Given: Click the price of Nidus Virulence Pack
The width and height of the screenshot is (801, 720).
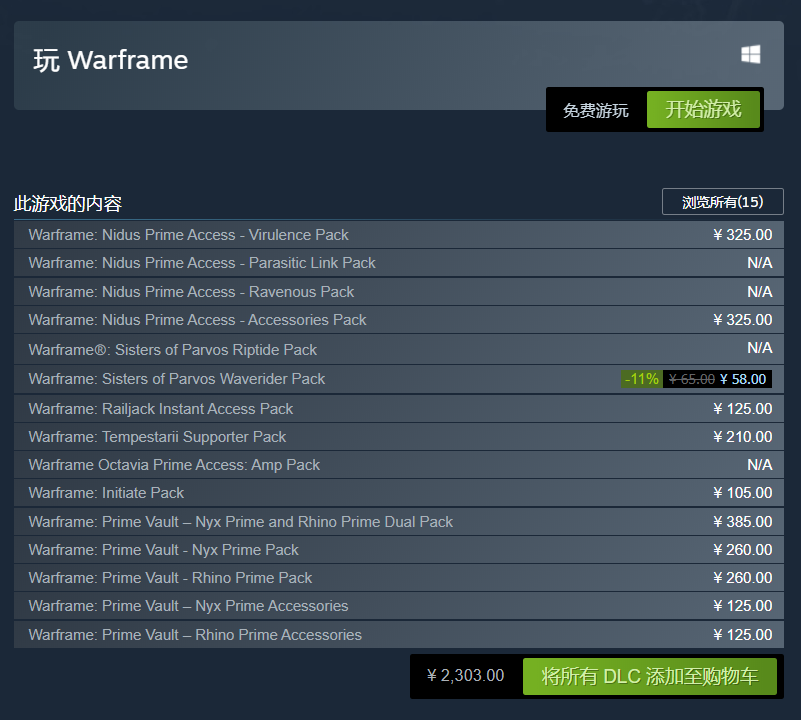Looking at the screenshot, I should pyautogui.click(x=743, y=235).
